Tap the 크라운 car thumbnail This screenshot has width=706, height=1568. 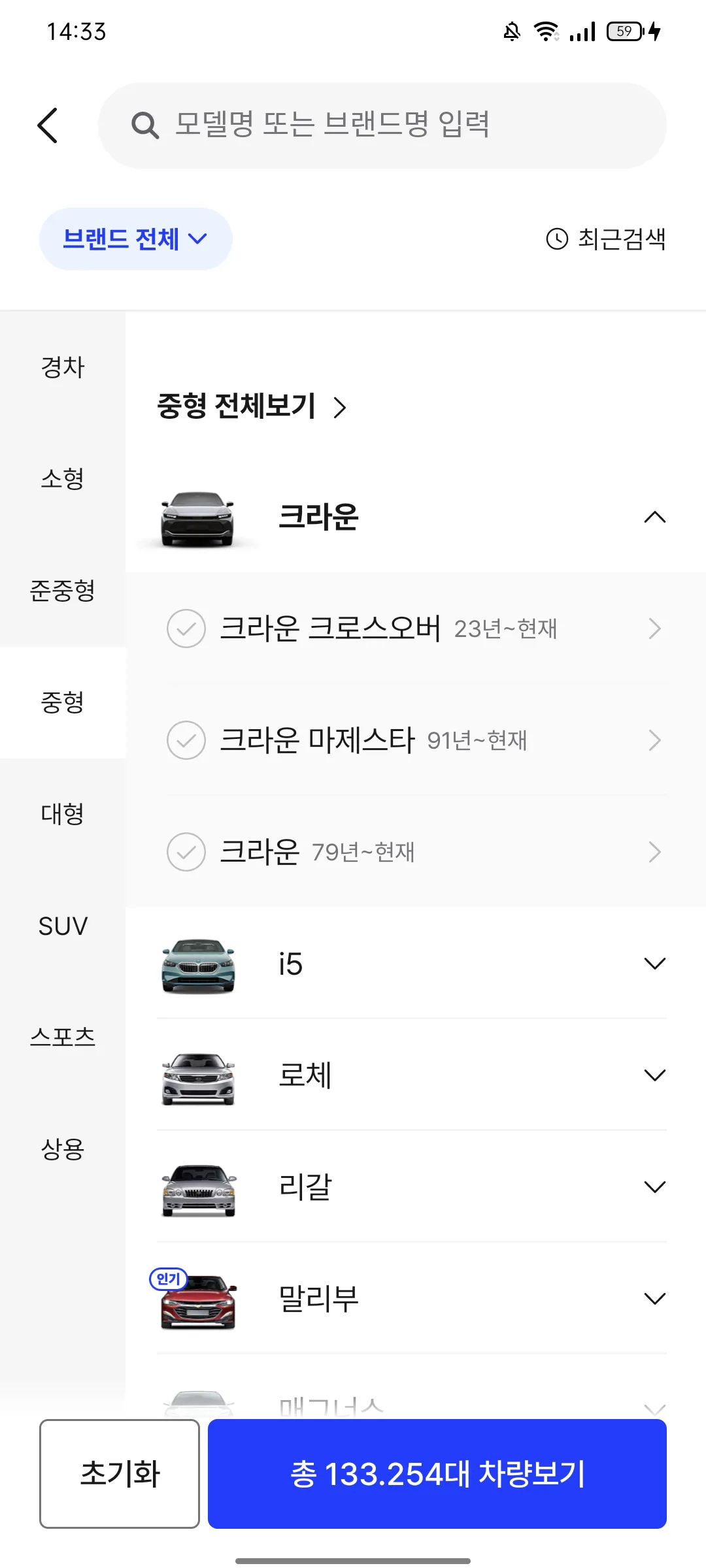point(197,518)
